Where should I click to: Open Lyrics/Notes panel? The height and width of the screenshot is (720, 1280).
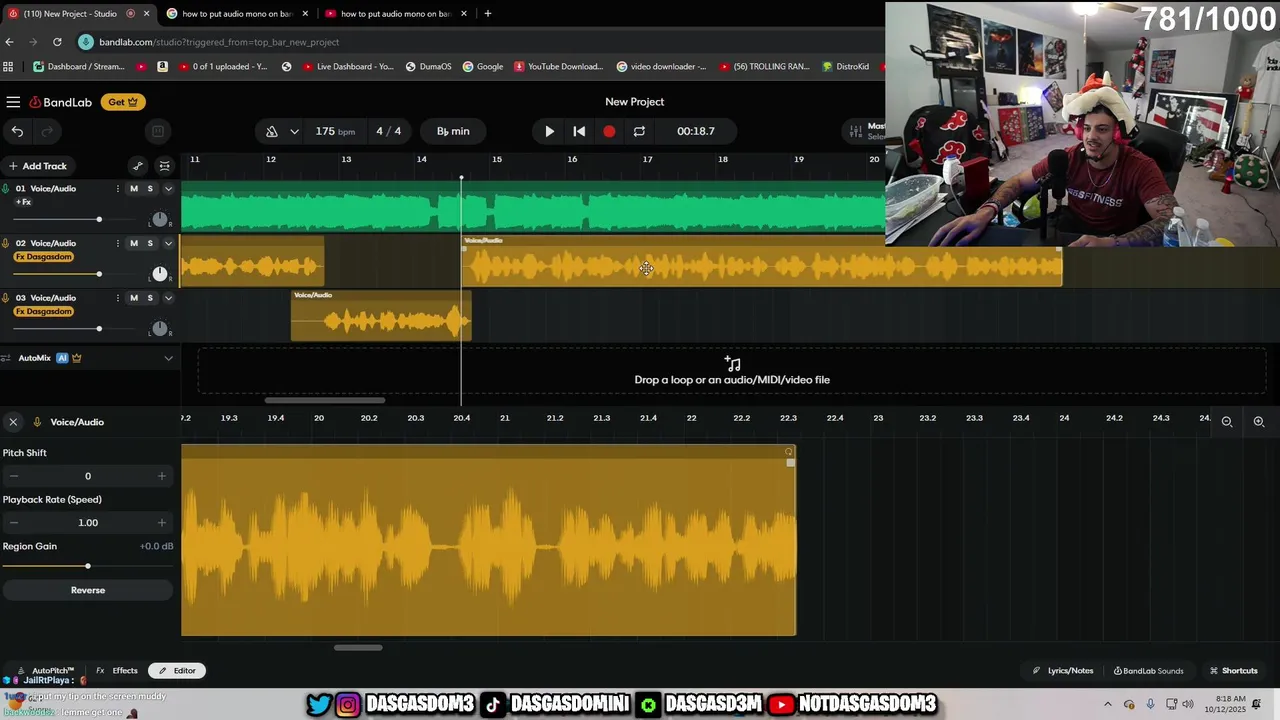coord(1063,671)
